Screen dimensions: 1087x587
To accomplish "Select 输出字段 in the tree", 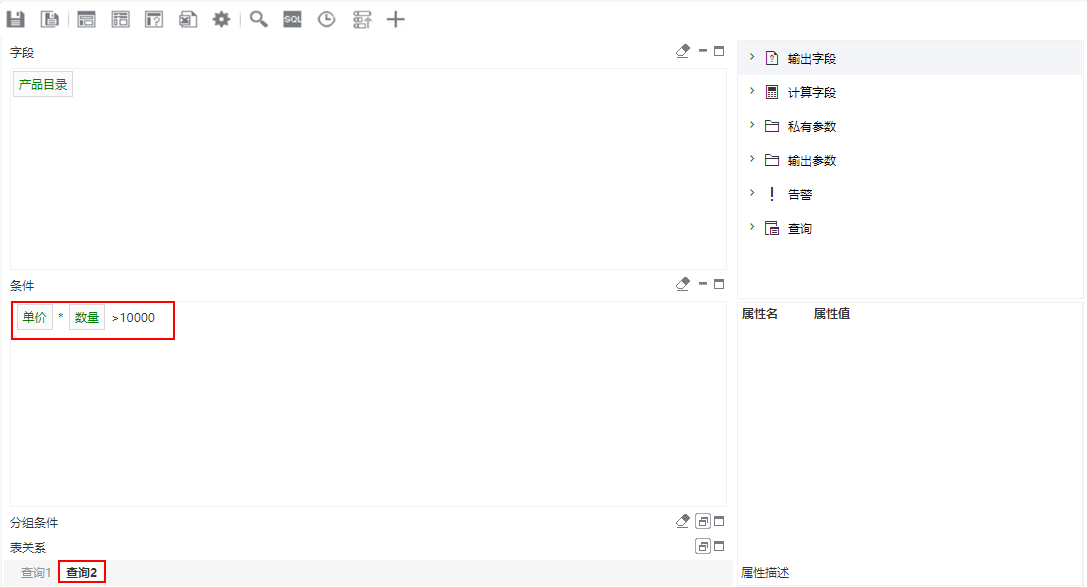I will pos(812,58).
